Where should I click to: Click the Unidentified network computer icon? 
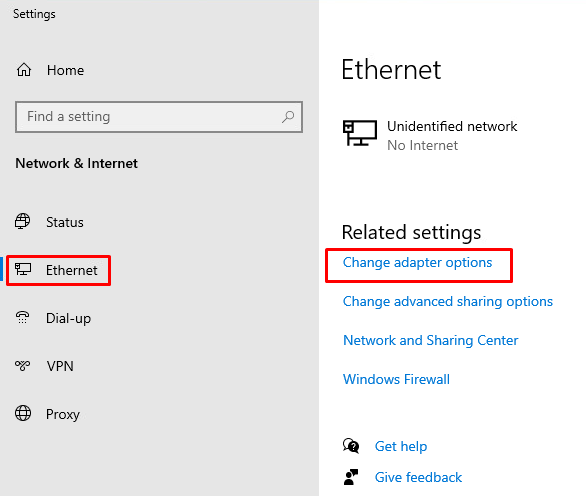[x=360, y=133]
